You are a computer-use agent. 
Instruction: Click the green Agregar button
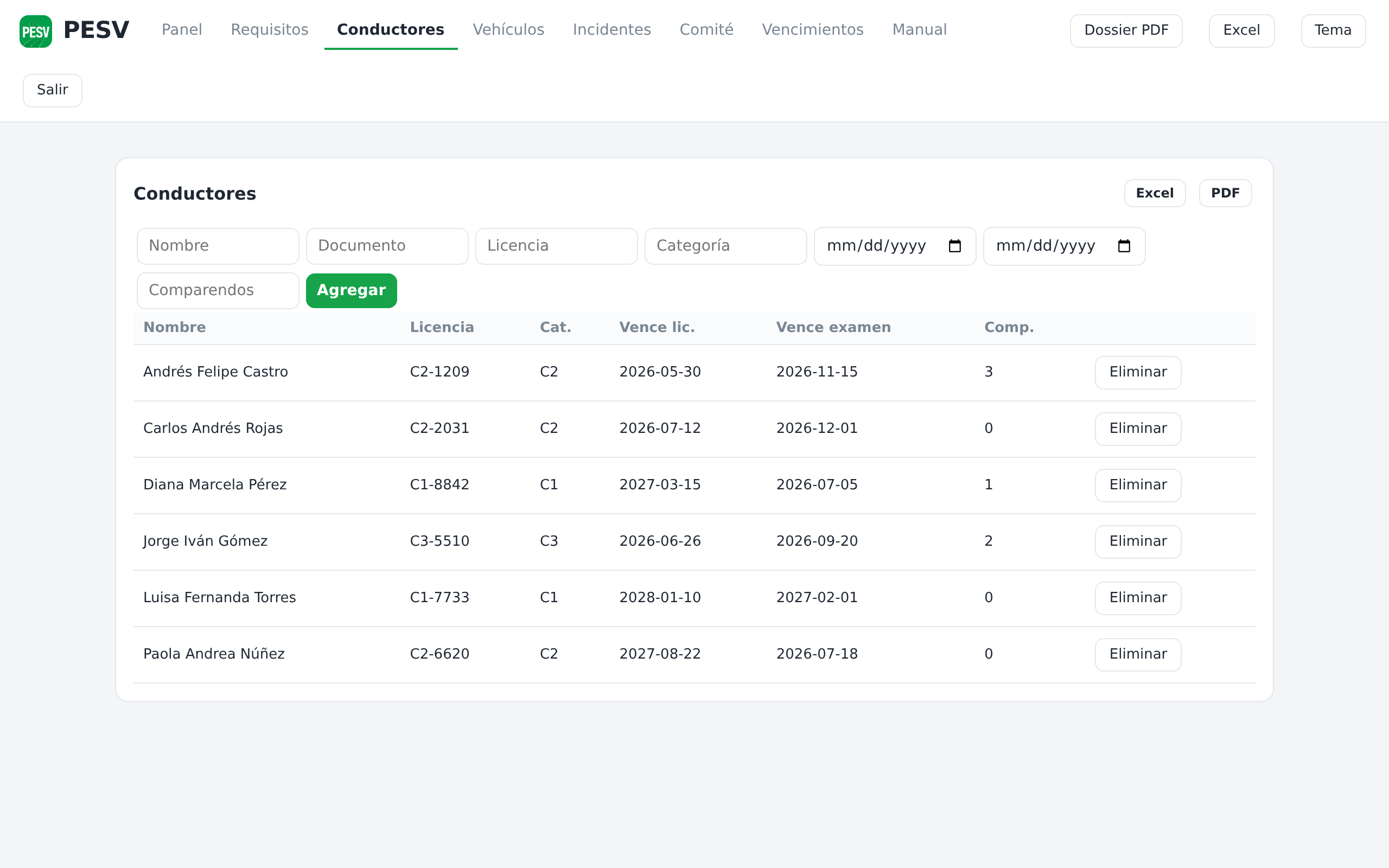point(351,290)
